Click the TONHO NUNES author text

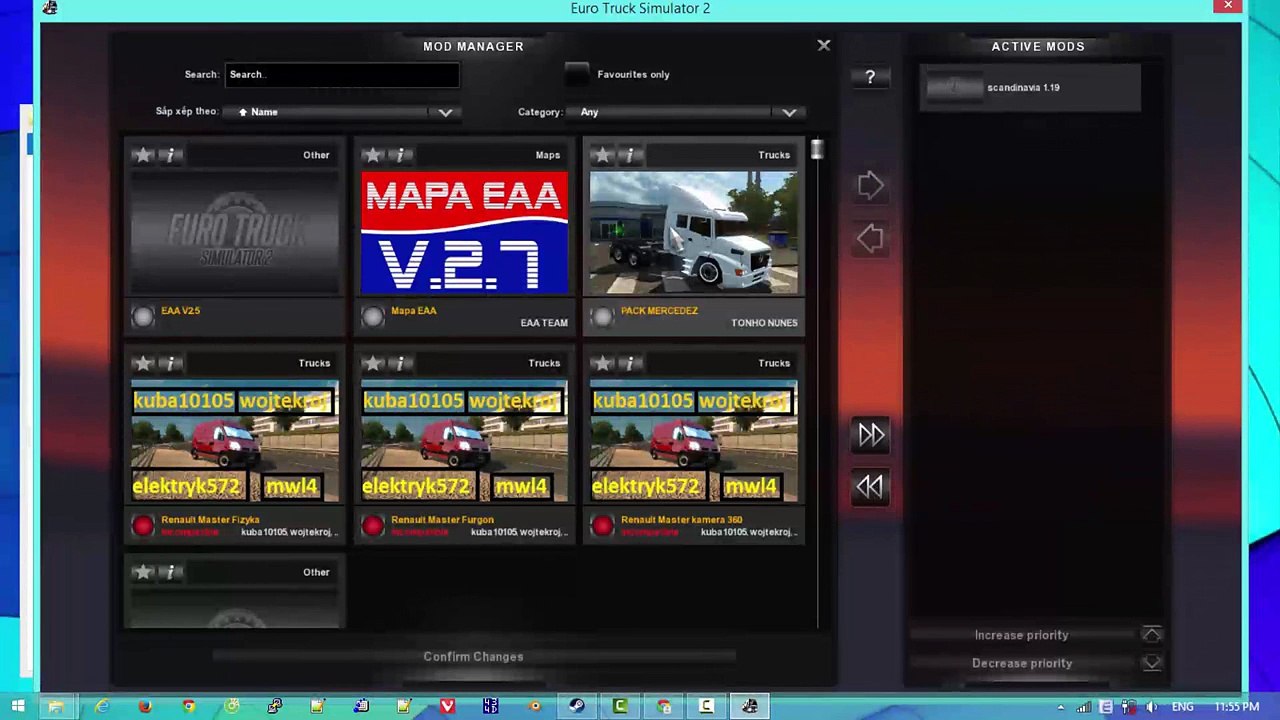tap(764, 323)
